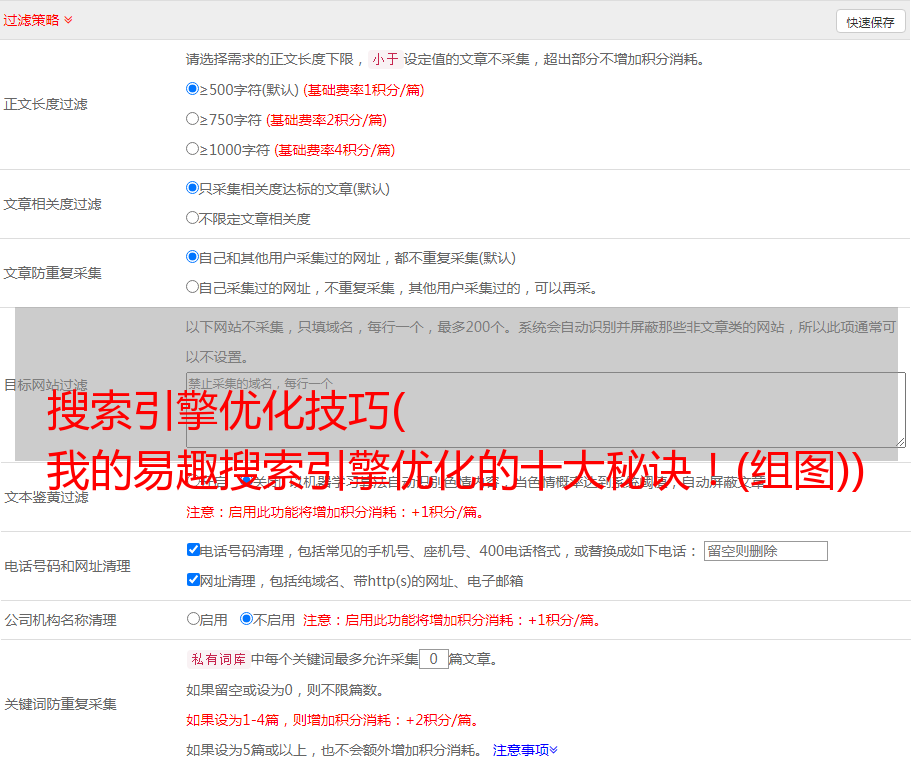Image resolution: width=912 pixels, height=768 pixels.
Task: Click the 私有词库 tag label
Action: coord(219,659)
